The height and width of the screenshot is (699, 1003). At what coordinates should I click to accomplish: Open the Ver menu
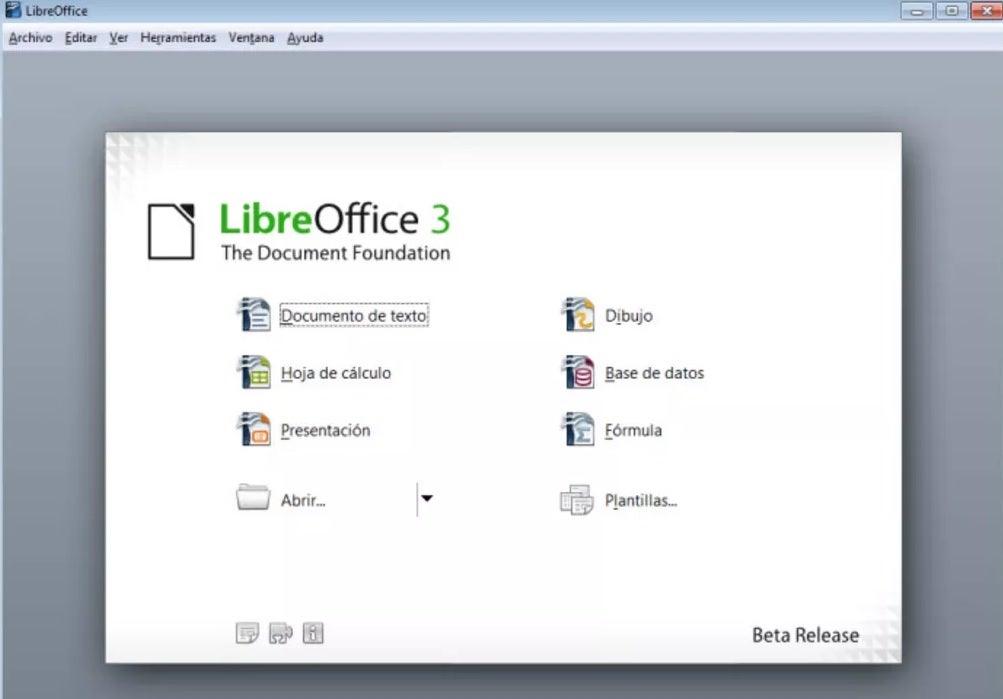(x=119, y=38)
